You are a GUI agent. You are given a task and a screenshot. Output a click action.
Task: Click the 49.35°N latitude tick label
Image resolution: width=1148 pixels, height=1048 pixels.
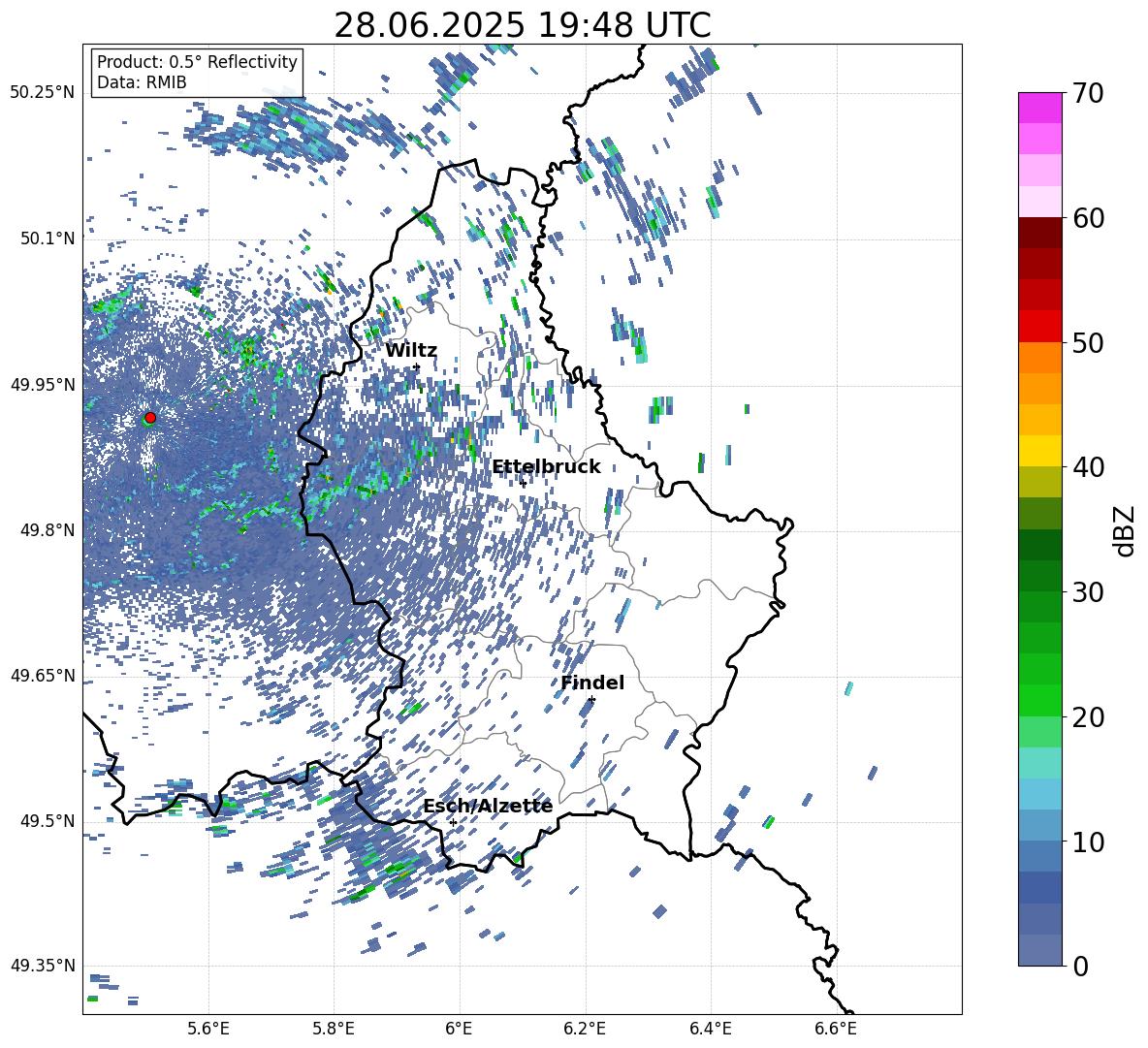[42, 966]
